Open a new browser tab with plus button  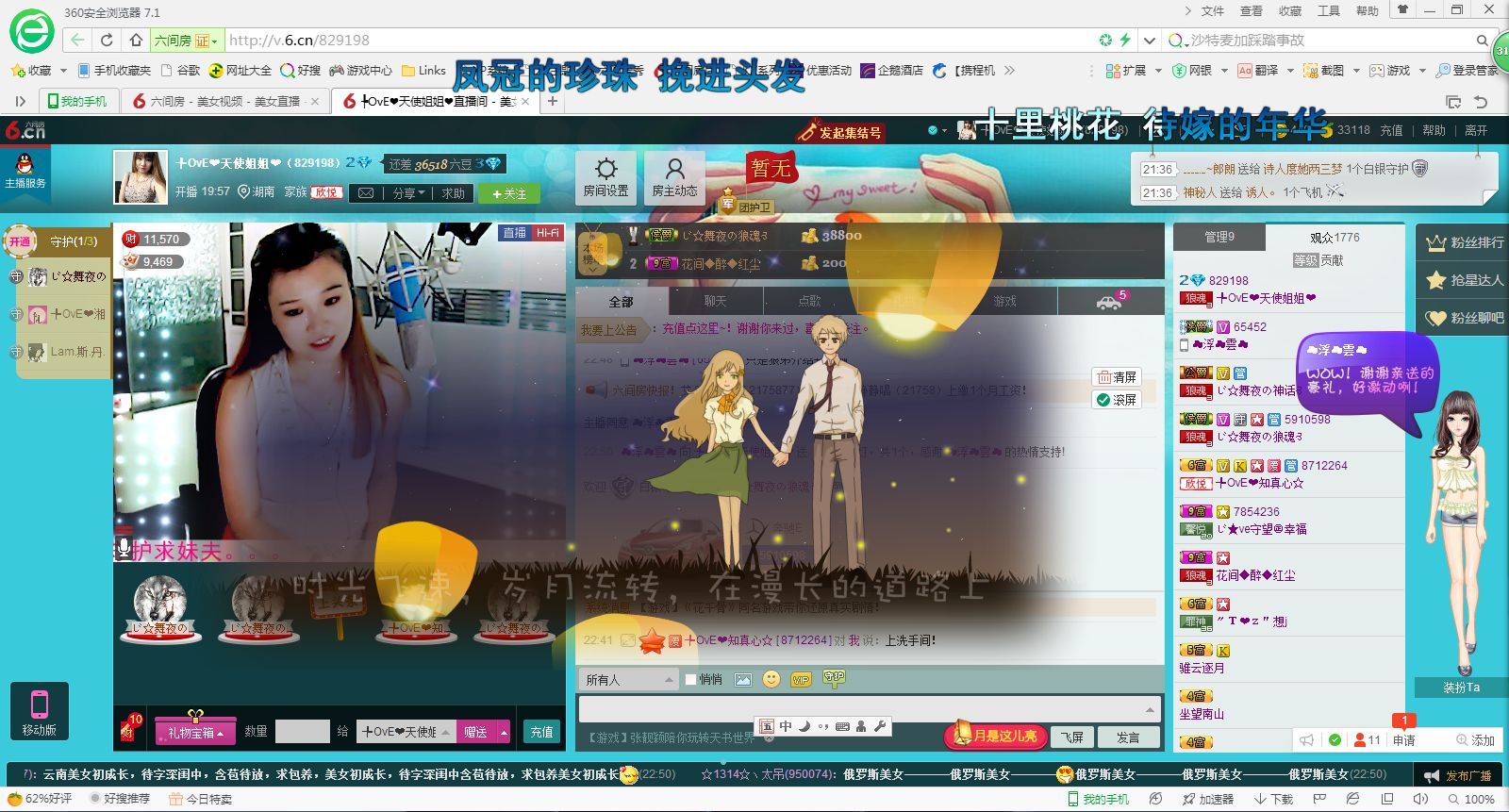[x=553, y=101]
